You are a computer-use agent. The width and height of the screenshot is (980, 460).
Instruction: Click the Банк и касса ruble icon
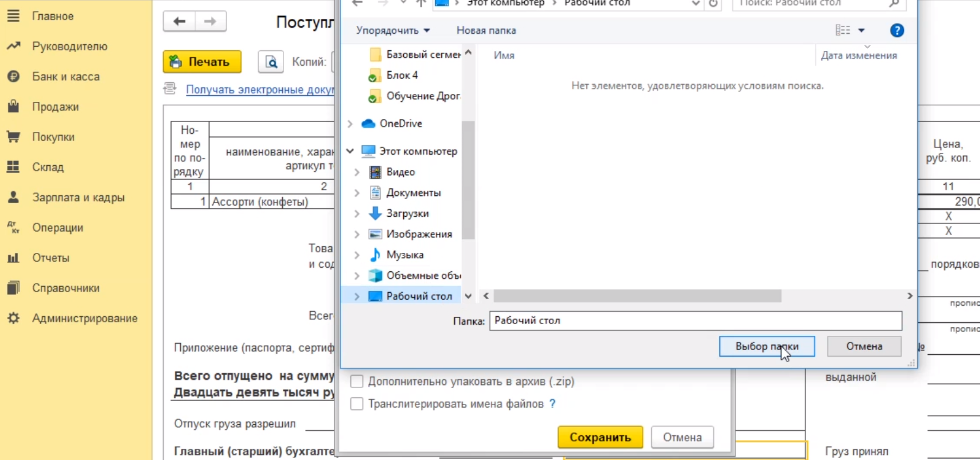(x=13, y=76)
